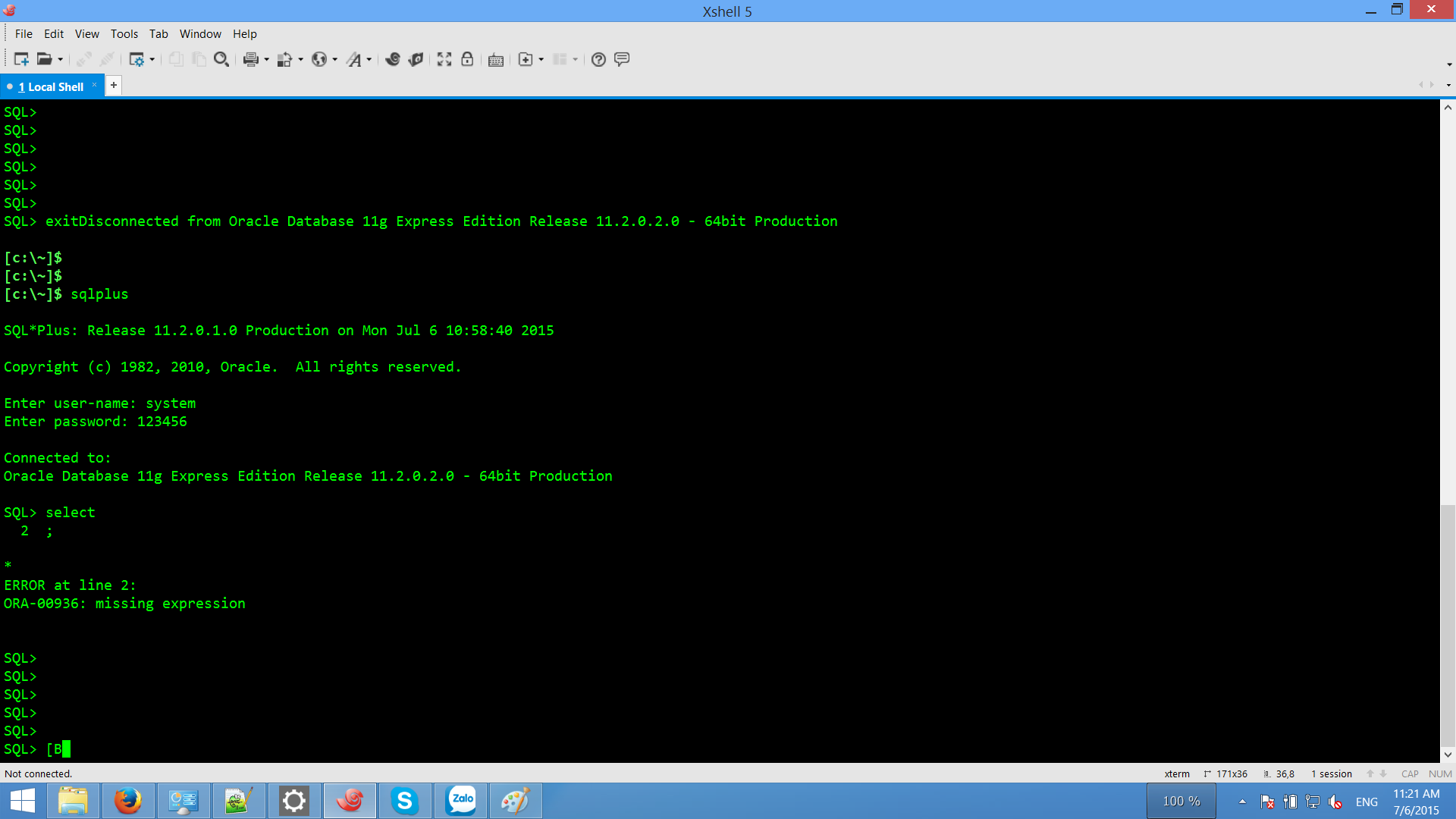Open Find with magnifier icon
1456x819 pixels.
point(221,59)
